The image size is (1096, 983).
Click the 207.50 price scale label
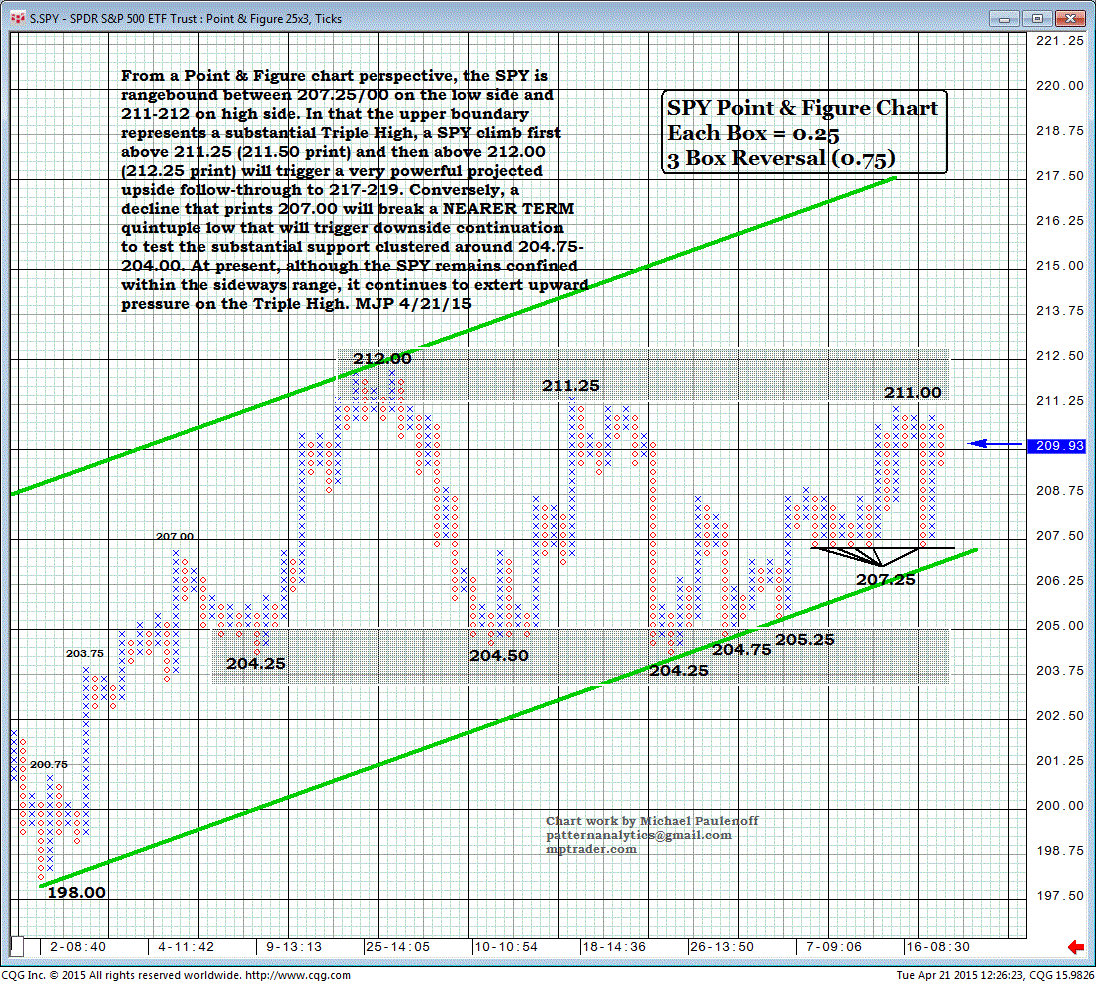click(1060, 536)
